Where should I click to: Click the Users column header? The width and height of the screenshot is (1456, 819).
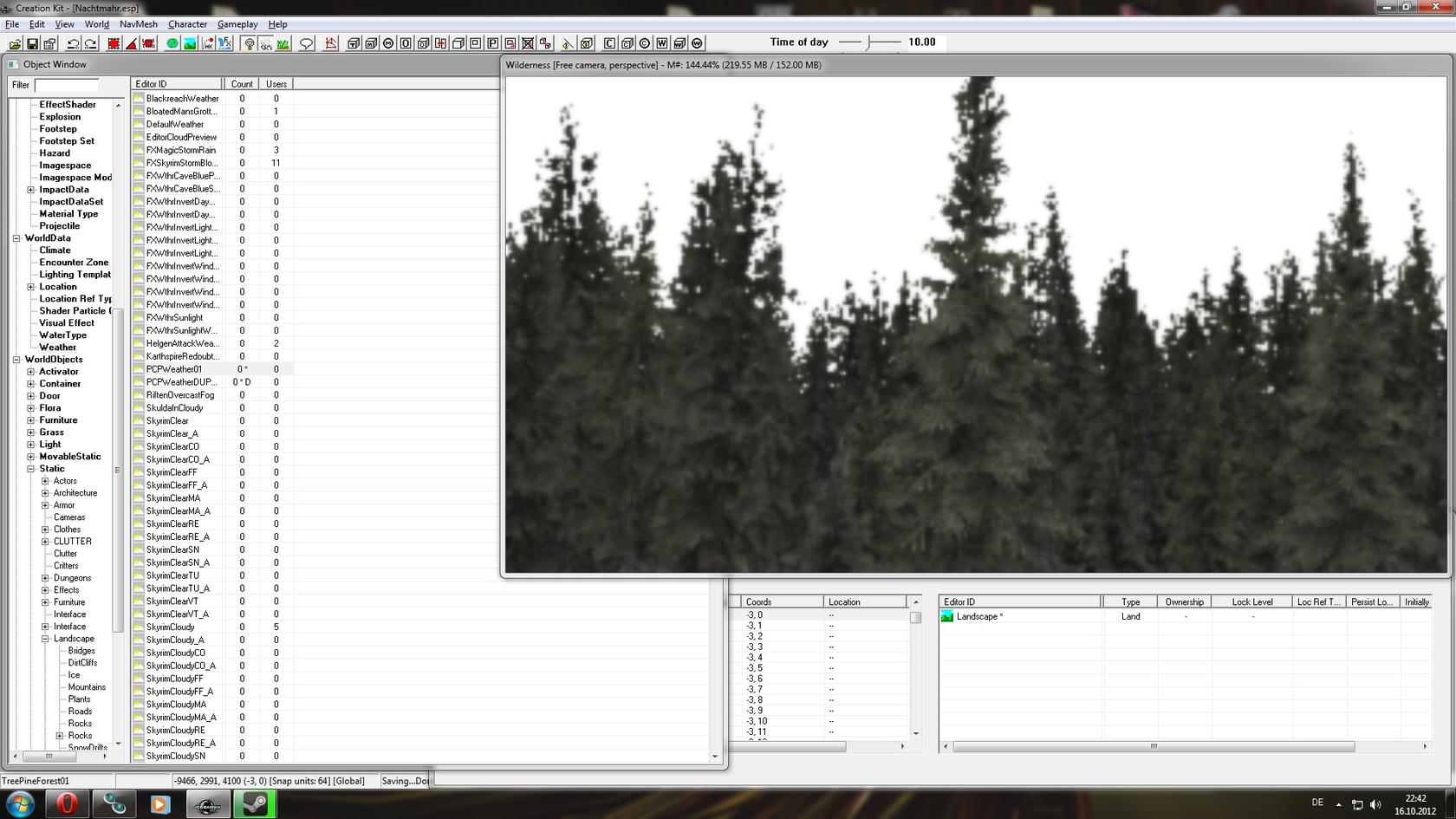tap(276, 84)
